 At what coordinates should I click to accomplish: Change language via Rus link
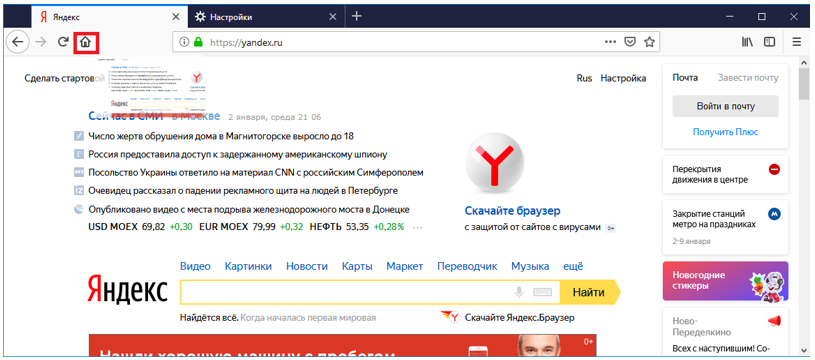(x=584, y=78)
